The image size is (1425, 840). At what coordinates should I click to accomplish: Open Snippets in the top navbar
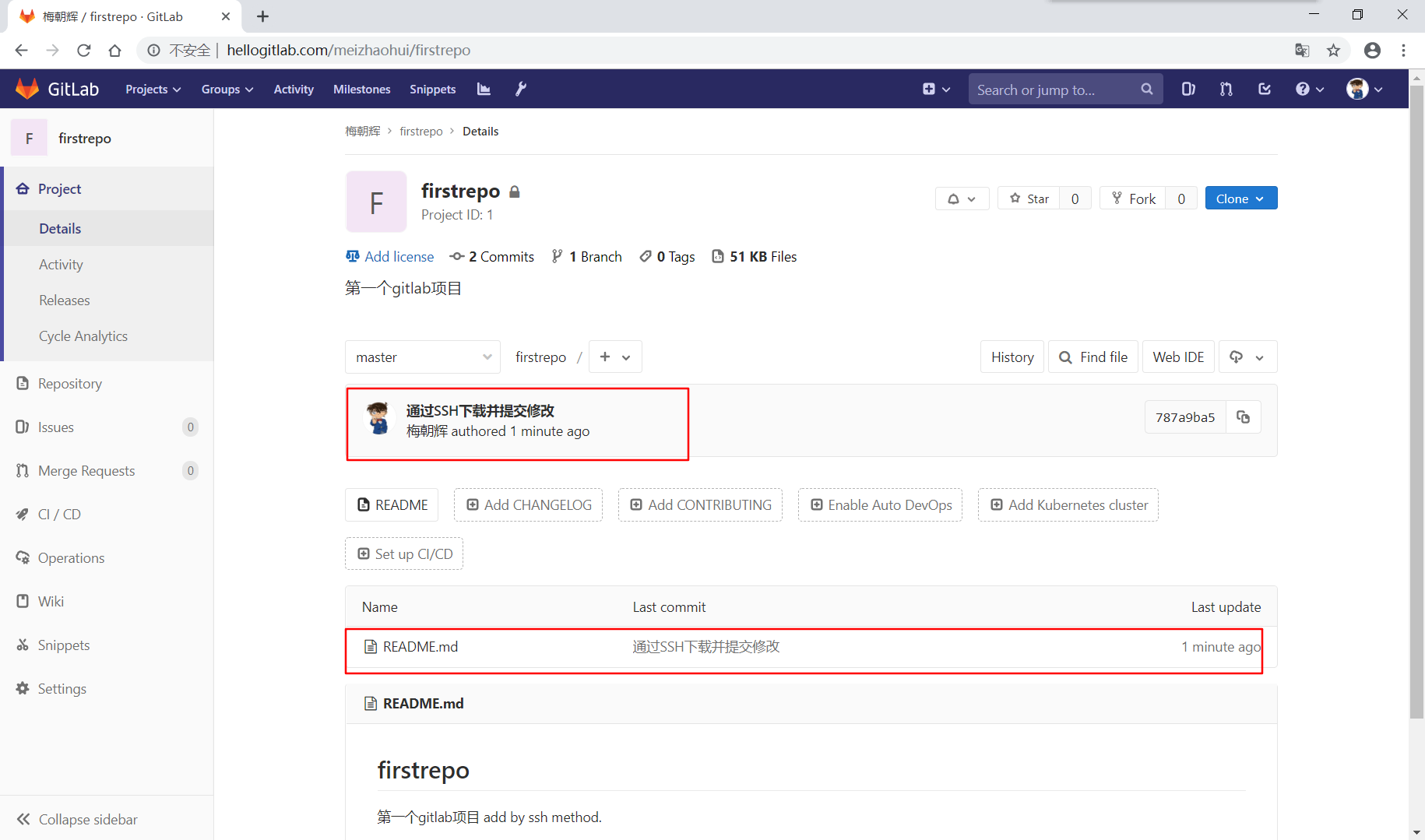click(x=433, y=89)
